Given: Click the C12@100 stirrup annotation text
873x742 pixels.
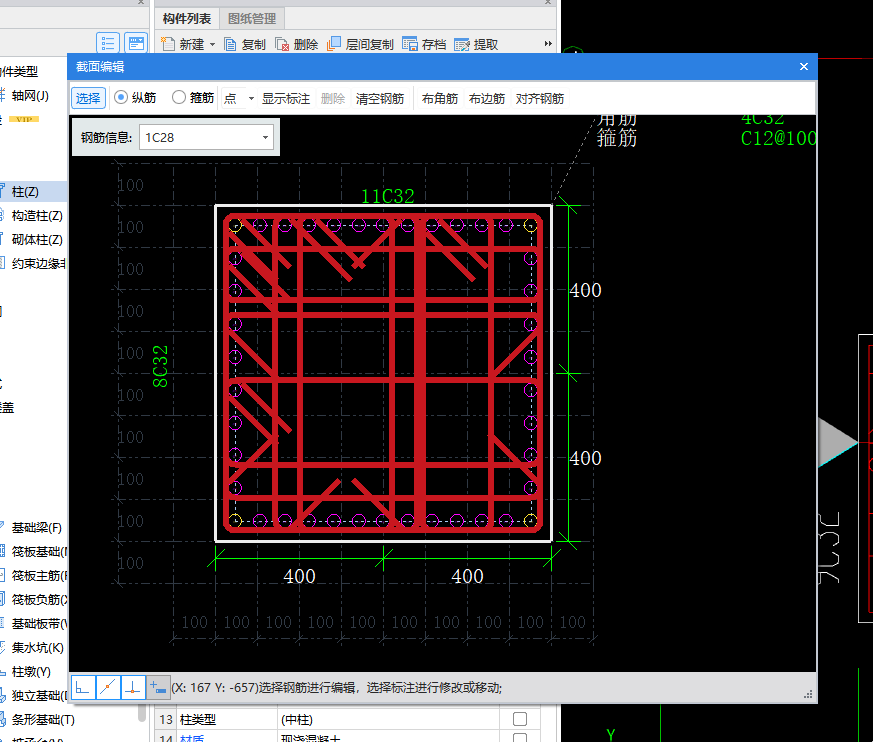Looking at the screenshot, I should coord(778,139).
